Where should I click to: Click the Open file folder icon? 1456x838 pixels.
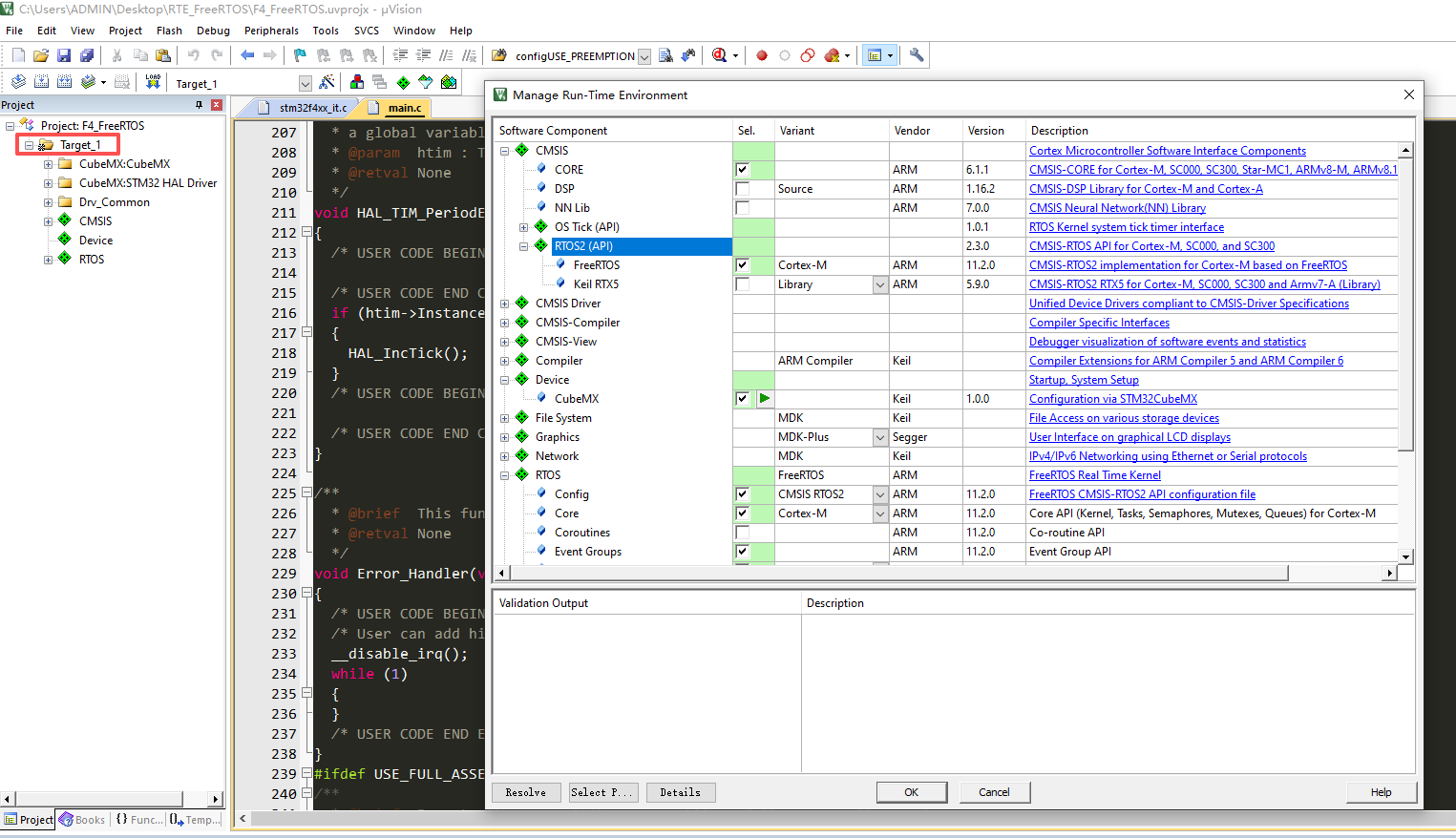point(41,55)
